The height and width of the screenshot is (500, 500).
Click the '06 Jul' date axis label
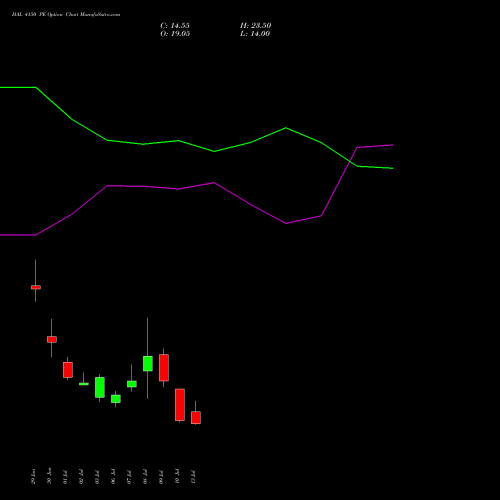point(113,477)
